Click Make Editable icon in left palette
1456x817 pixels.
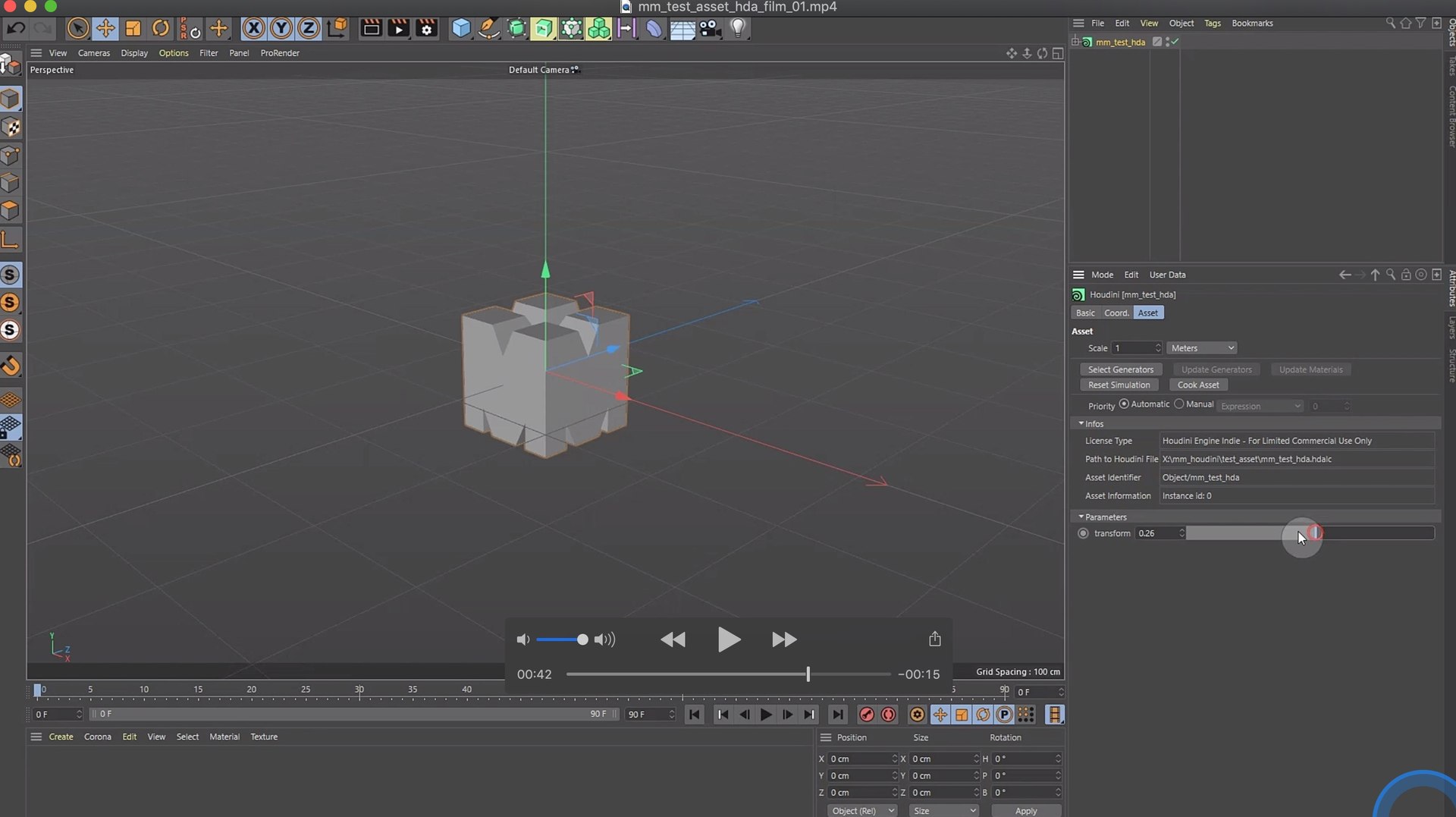(11, 65)
